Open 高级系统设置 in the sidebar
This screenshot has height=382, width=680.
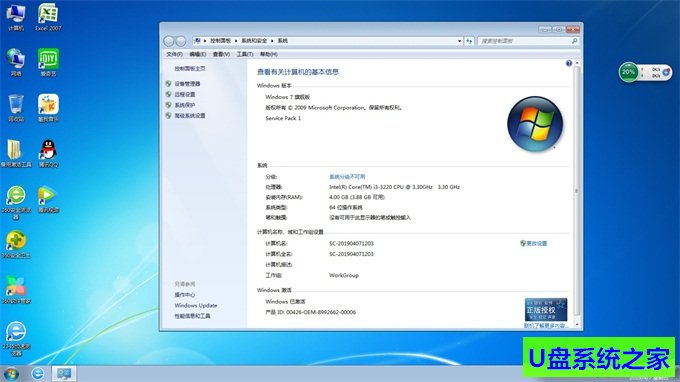point(190,116)
